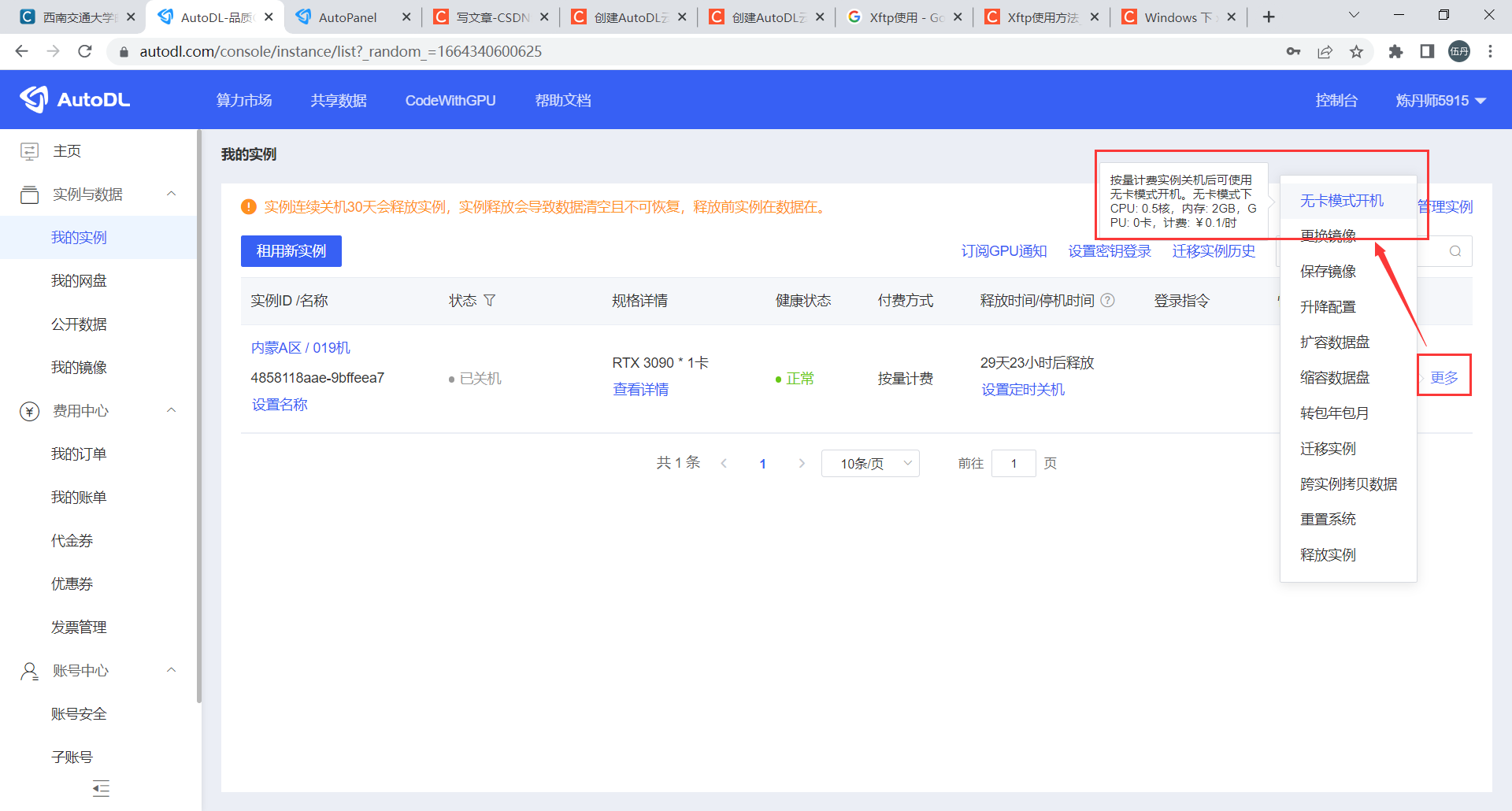The height and width of the screenshot is (811, 1512).
Task: Open the 内蒙A区 / 019机 instance link
Action: (300, 348)
